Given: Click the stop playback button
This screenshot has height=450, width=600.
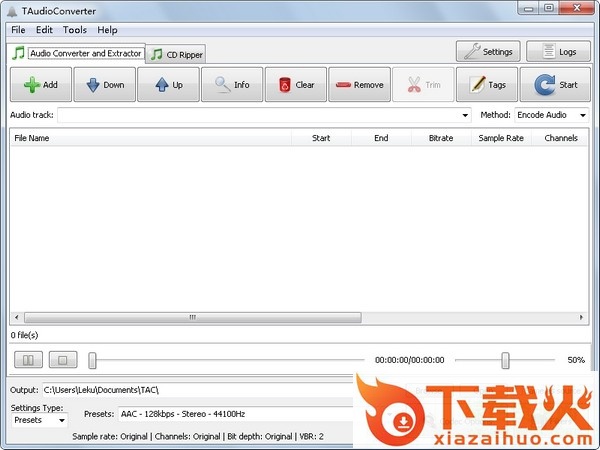Looking at the screenshot, I should pos(63,360).
